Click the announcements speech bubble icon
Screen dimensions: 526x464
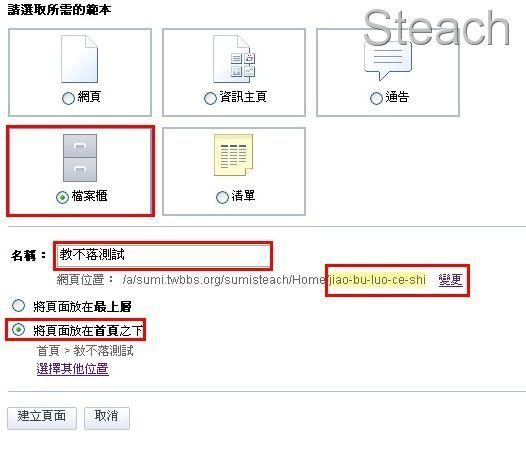(x=387, y=61)
